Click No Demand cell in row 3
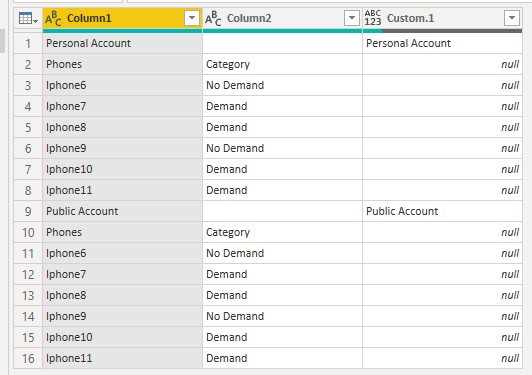Viewport: 532px width, 375px height. [282, 86]
